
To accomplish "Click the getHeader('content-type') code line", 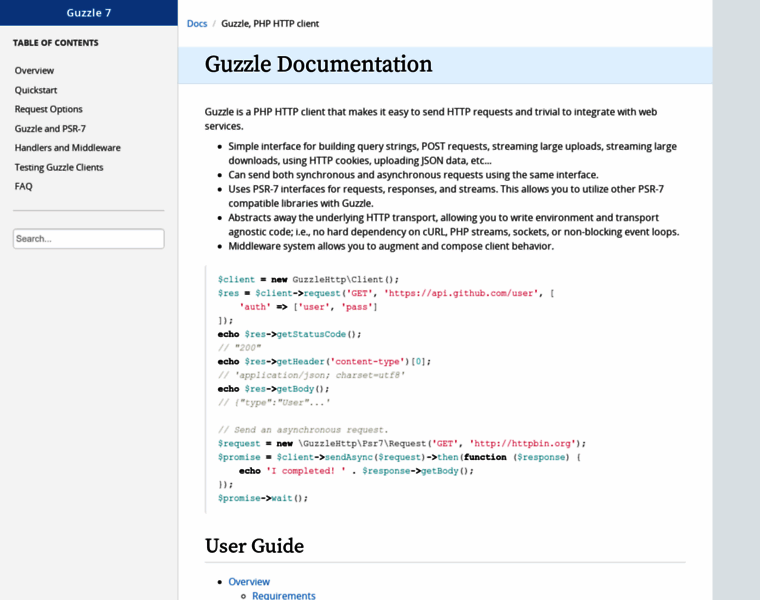I will [x=324, y=362].
